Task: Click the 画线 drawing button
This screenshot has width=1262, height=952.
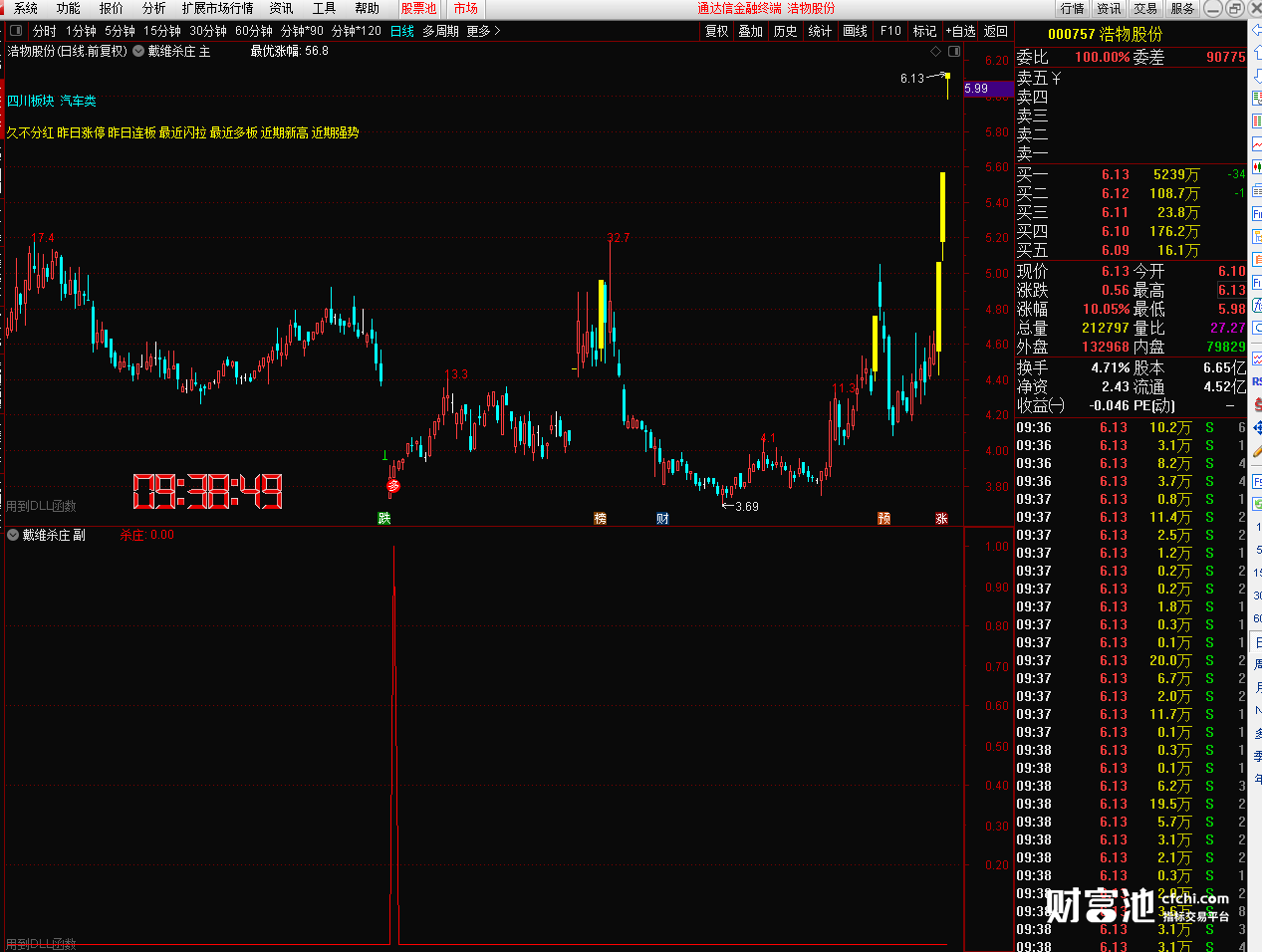Action: pos(856,31)
